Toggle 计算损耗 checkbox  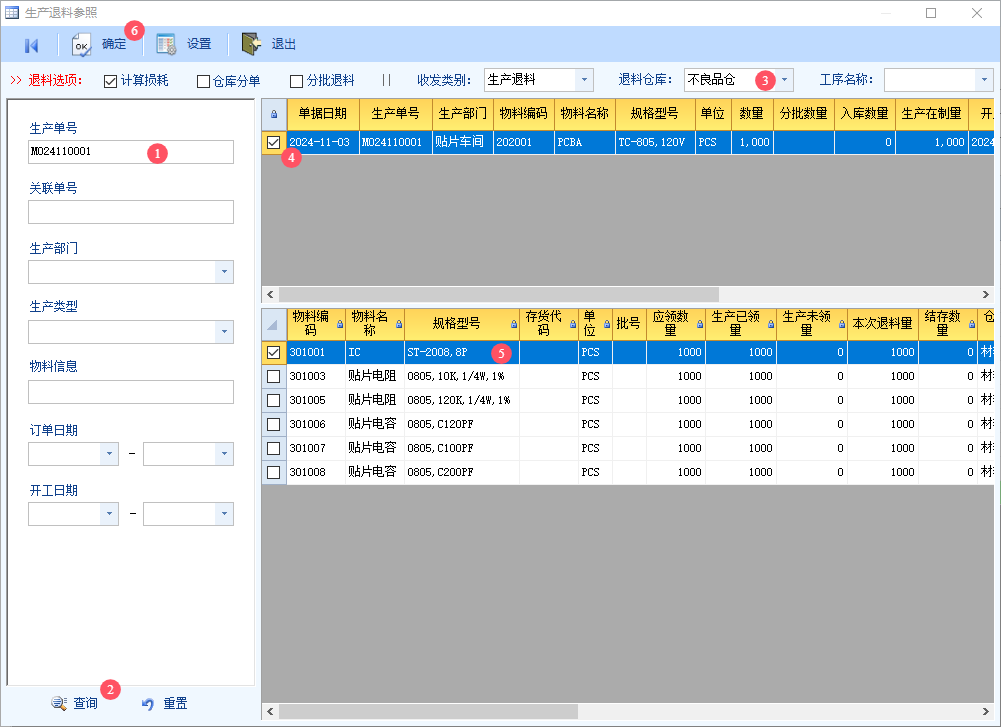110,81
